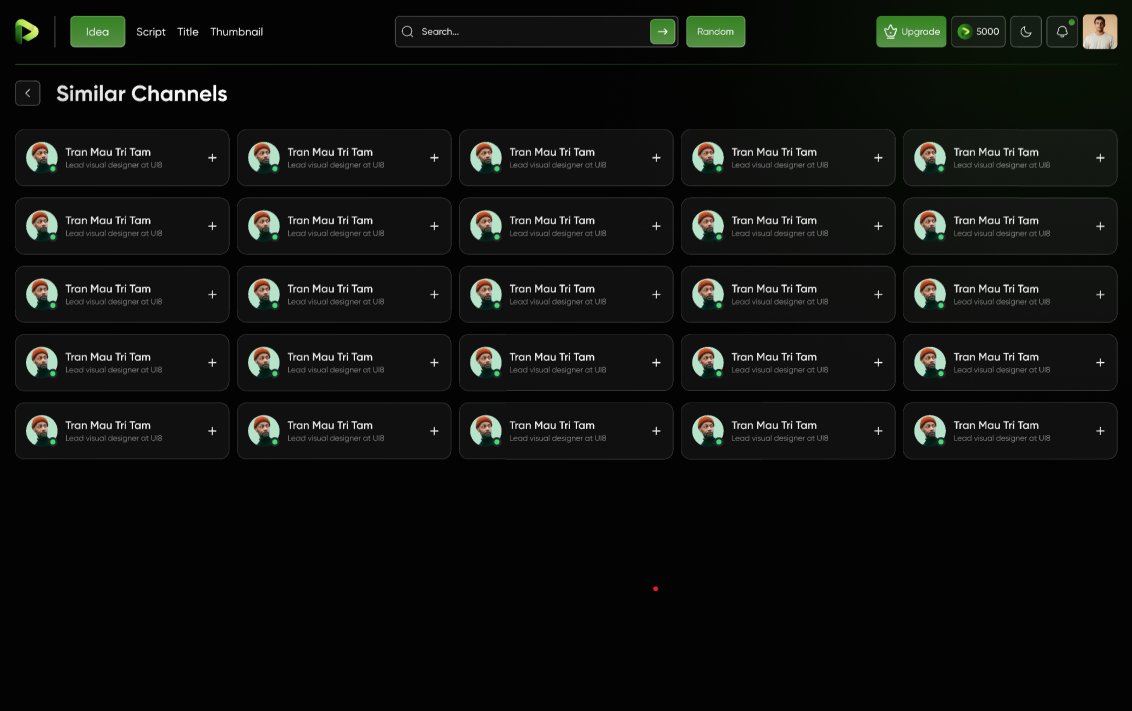
Task: Click plus on the bottom-left channel card
Action: tap(212, 431)
